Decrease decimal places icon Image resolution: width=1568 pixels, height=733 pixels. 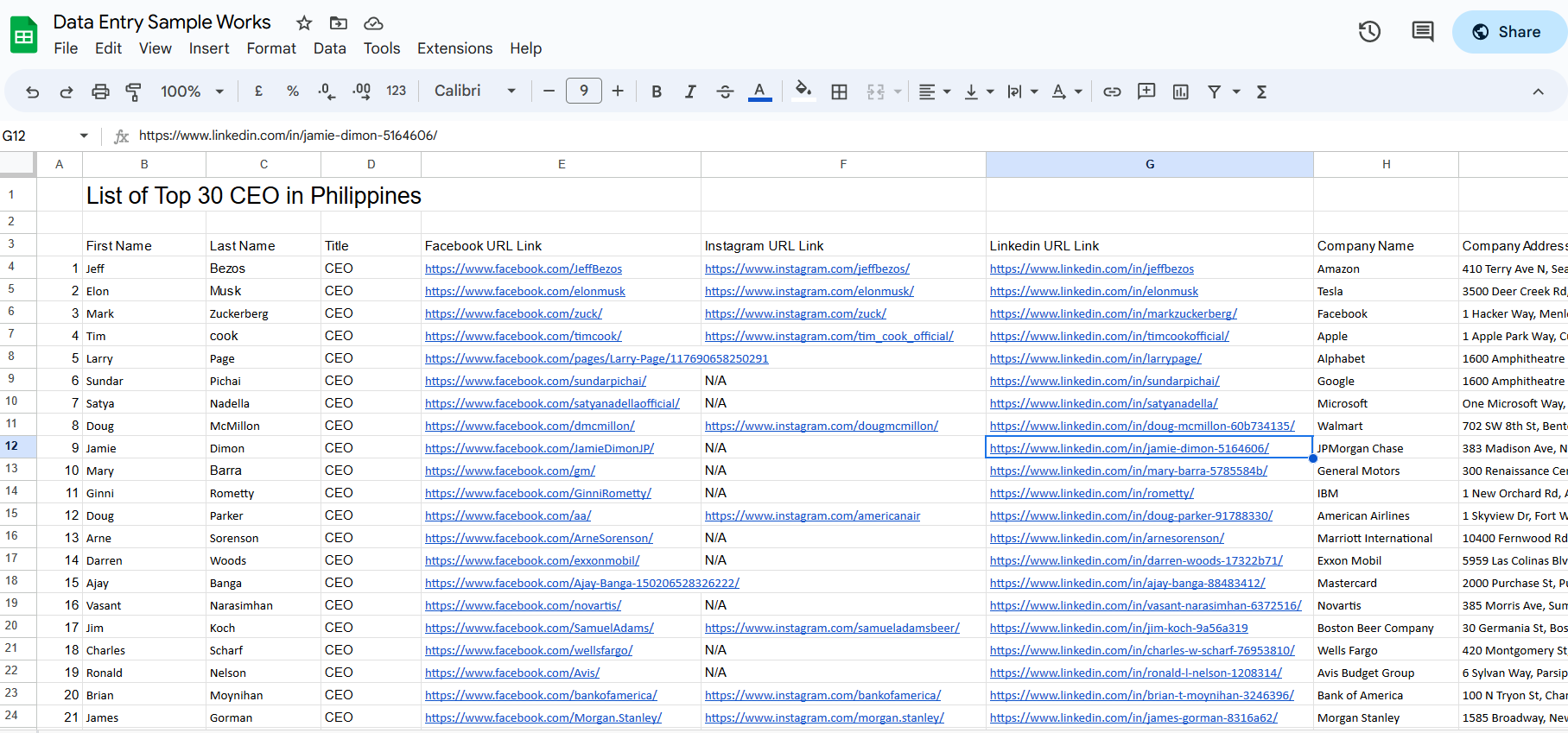coord(327,91)
